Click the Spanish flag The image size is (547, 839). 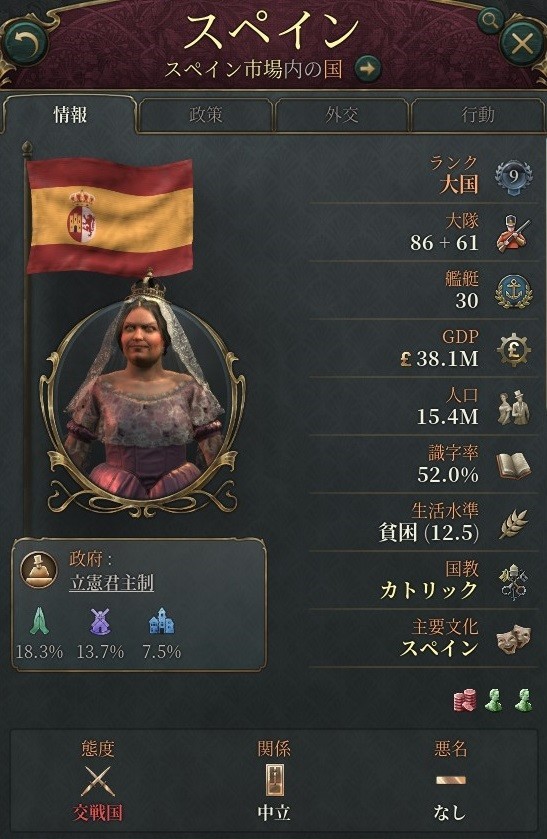coord(110,217)
